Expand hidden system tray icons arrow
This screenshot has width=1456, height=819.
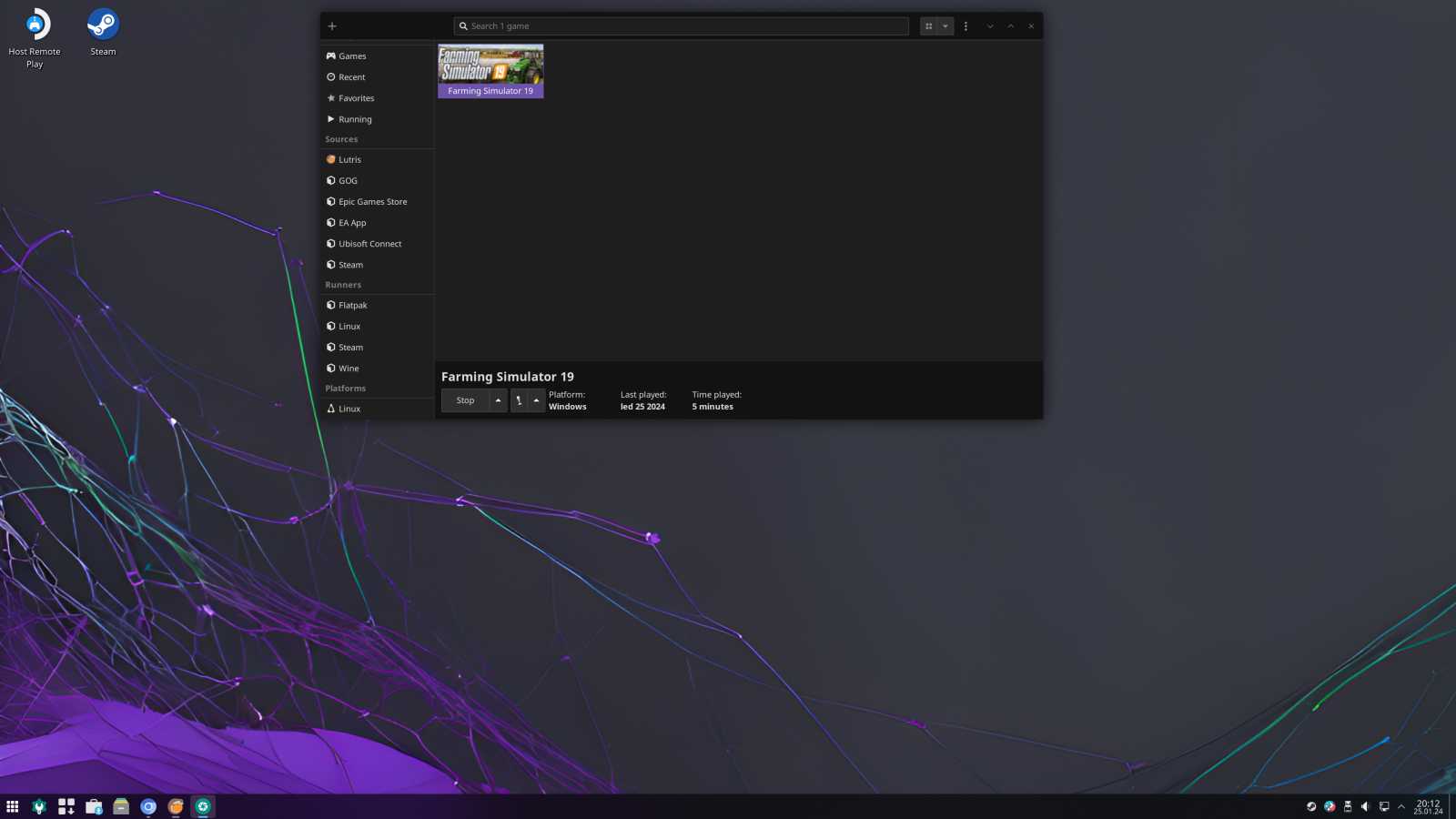tap(1401, 806)
